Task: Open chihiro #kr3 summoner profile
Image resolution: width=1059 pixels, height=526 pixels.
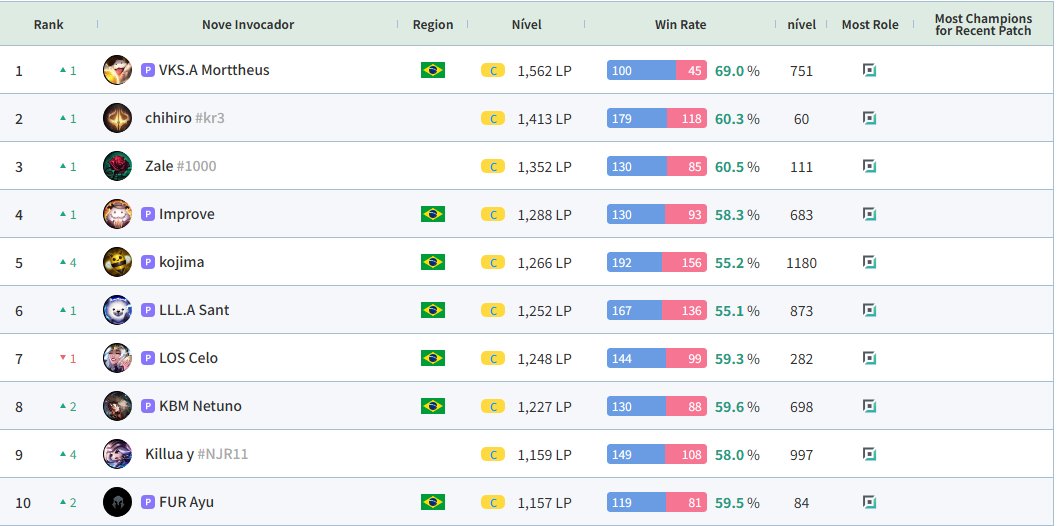Action: coord(184,118)
